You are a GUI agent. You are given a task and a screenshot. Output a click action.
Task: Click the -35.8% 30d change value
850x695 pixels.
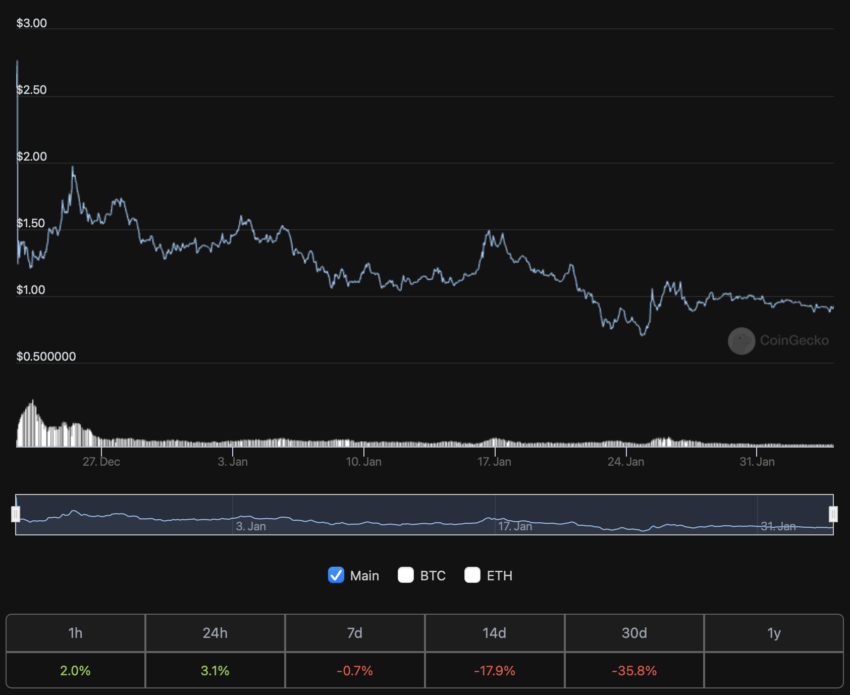click(634, 671)
